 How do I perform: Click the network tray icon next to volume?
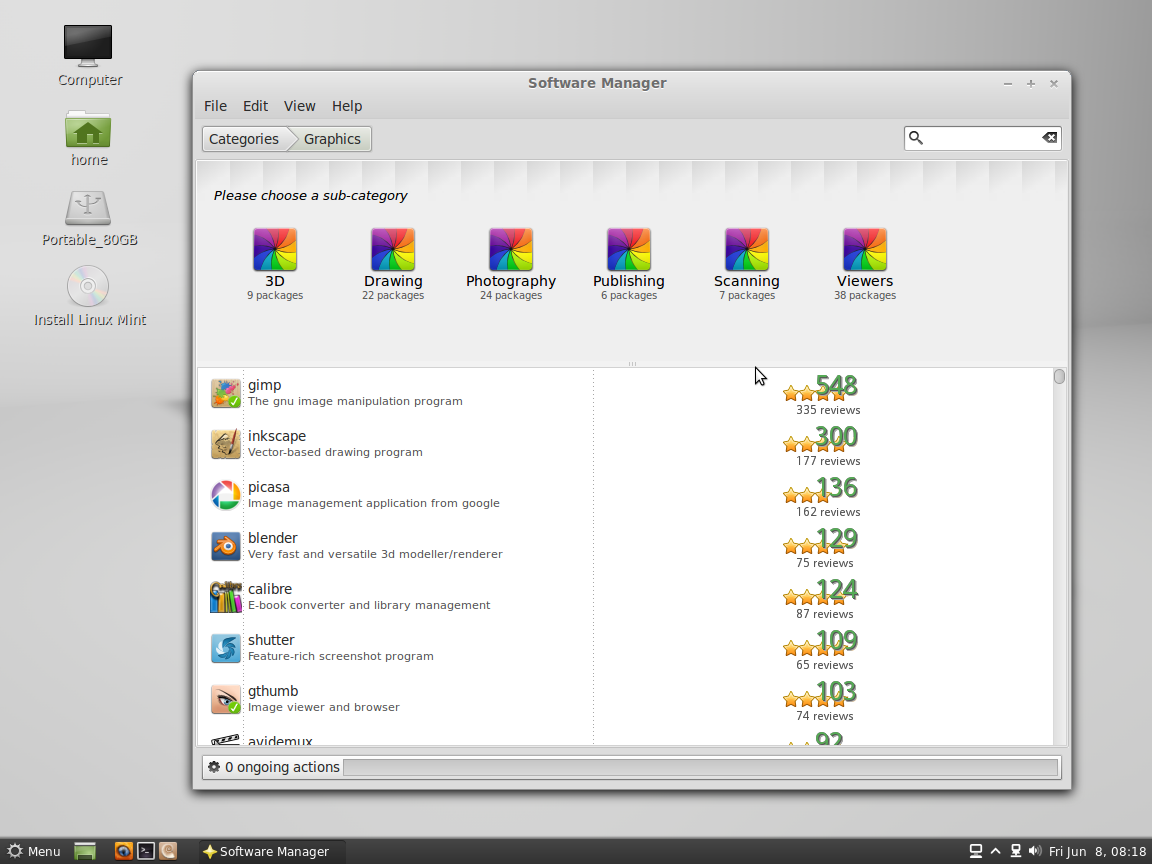(1016, 851)
